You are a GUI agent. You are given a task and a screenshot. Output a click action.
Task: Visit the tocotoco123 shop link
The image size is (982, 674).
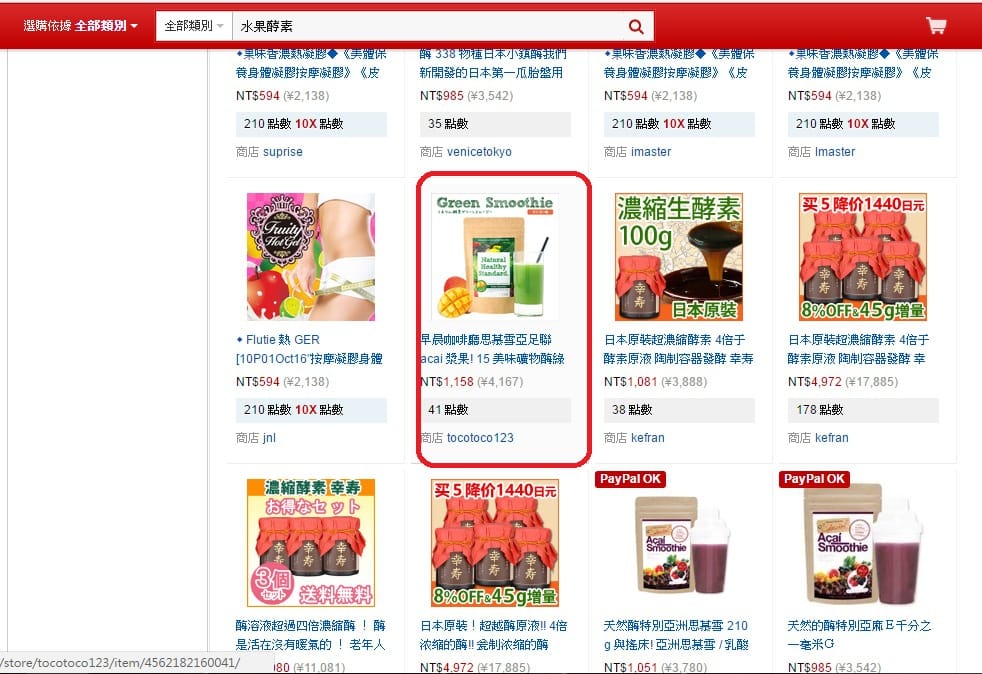pyautogui.click(x=480, y=438)
